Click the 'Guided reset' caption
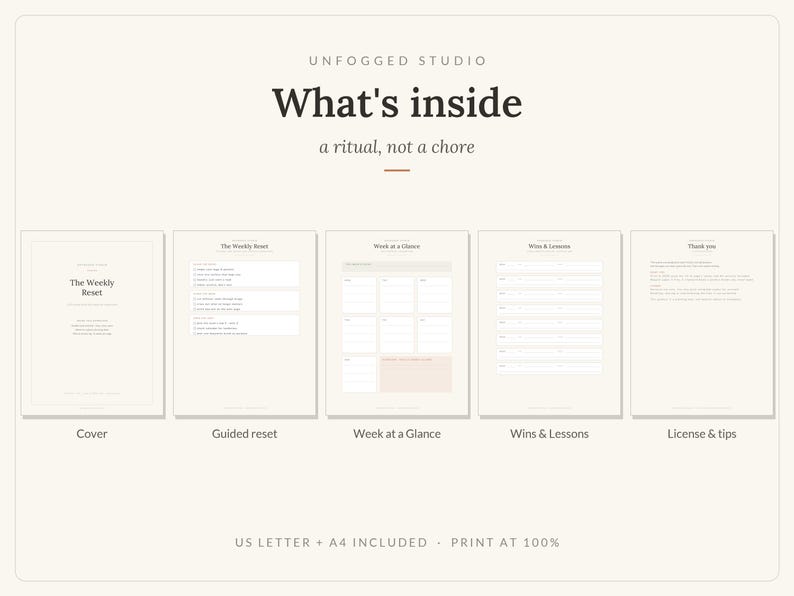Screen dimensions: 794x596 click(x=245, y=433)
